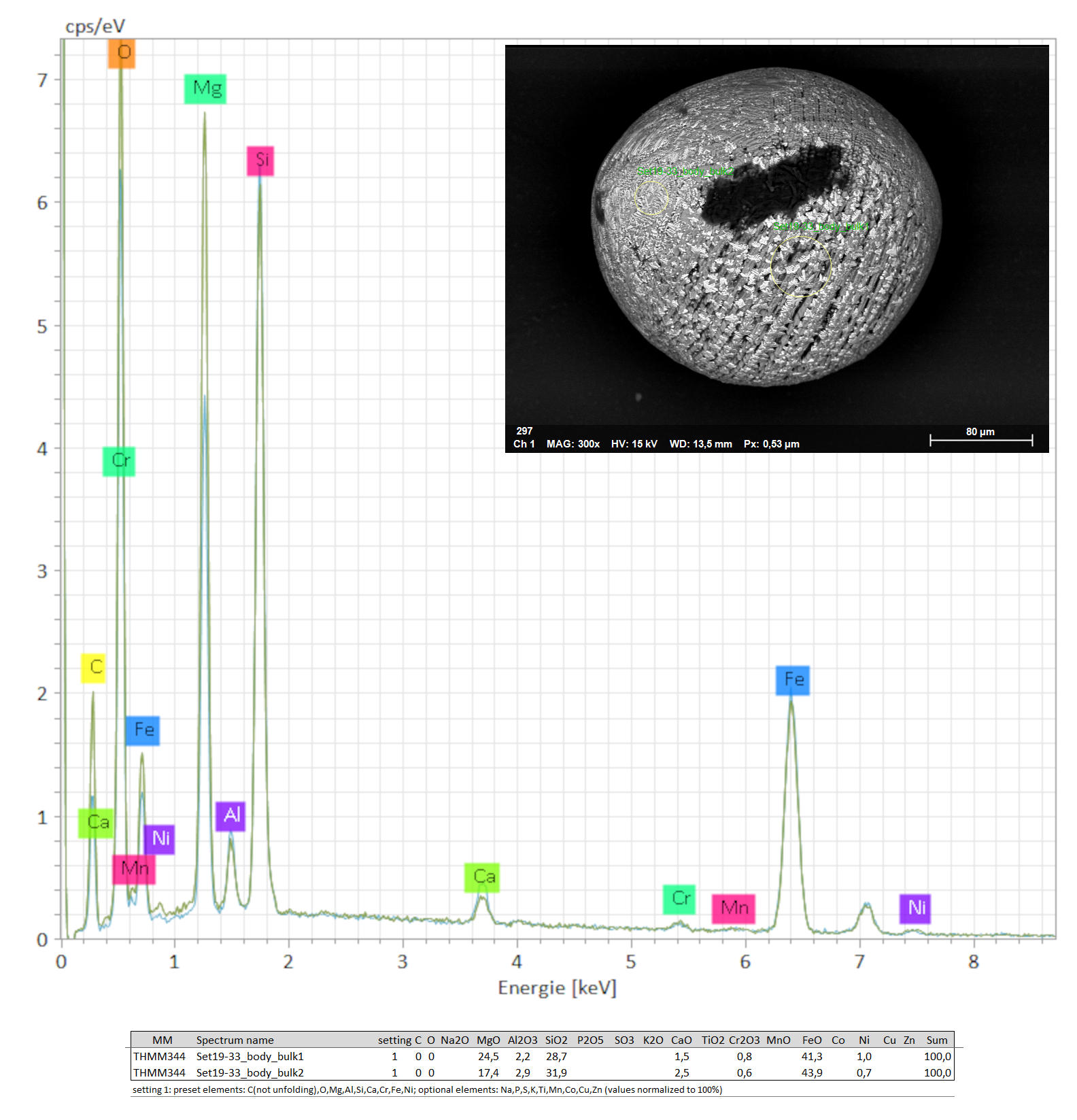Select the Ni label near 7.5 keV
The width and height of the screenshot is (1077, 1120).
[915, 909]
